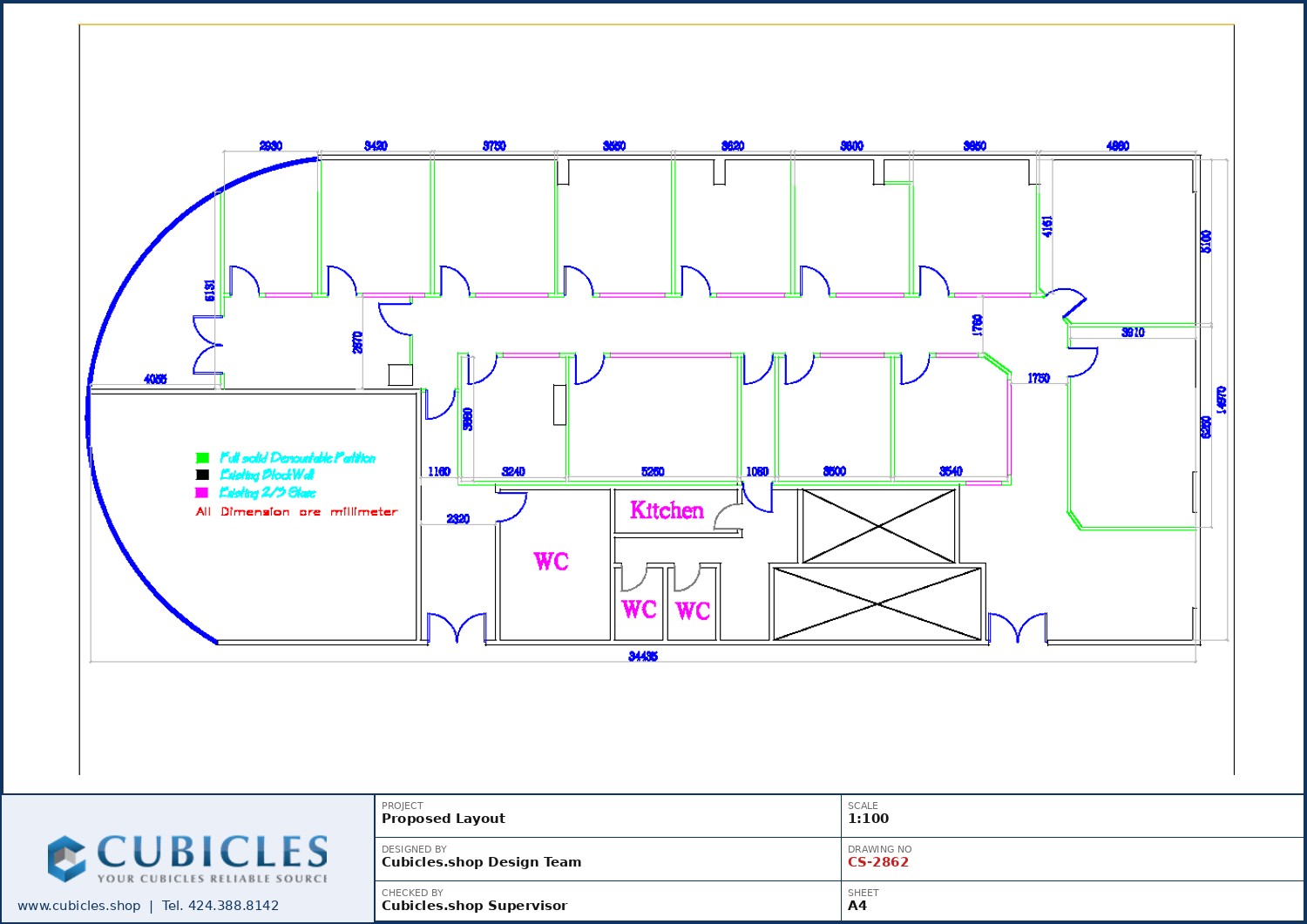1307x924 pixels.
Task: Click the dimension 2320 near the WC
Action: pyautogui.click(x=458, y=519)
